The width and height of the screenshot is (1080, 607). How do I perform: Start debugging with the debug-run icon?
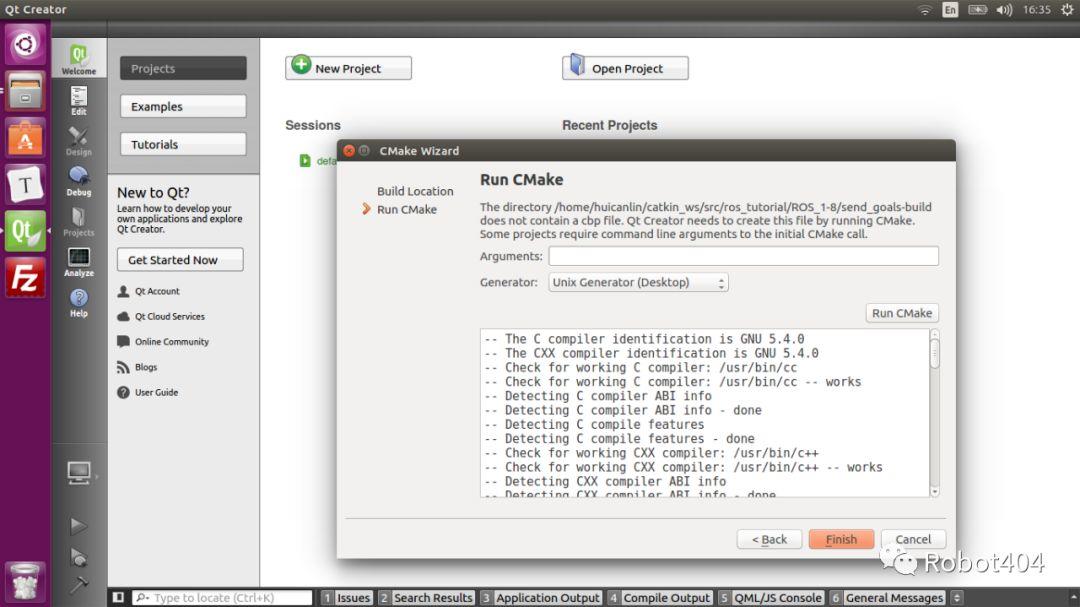point(79,557)
